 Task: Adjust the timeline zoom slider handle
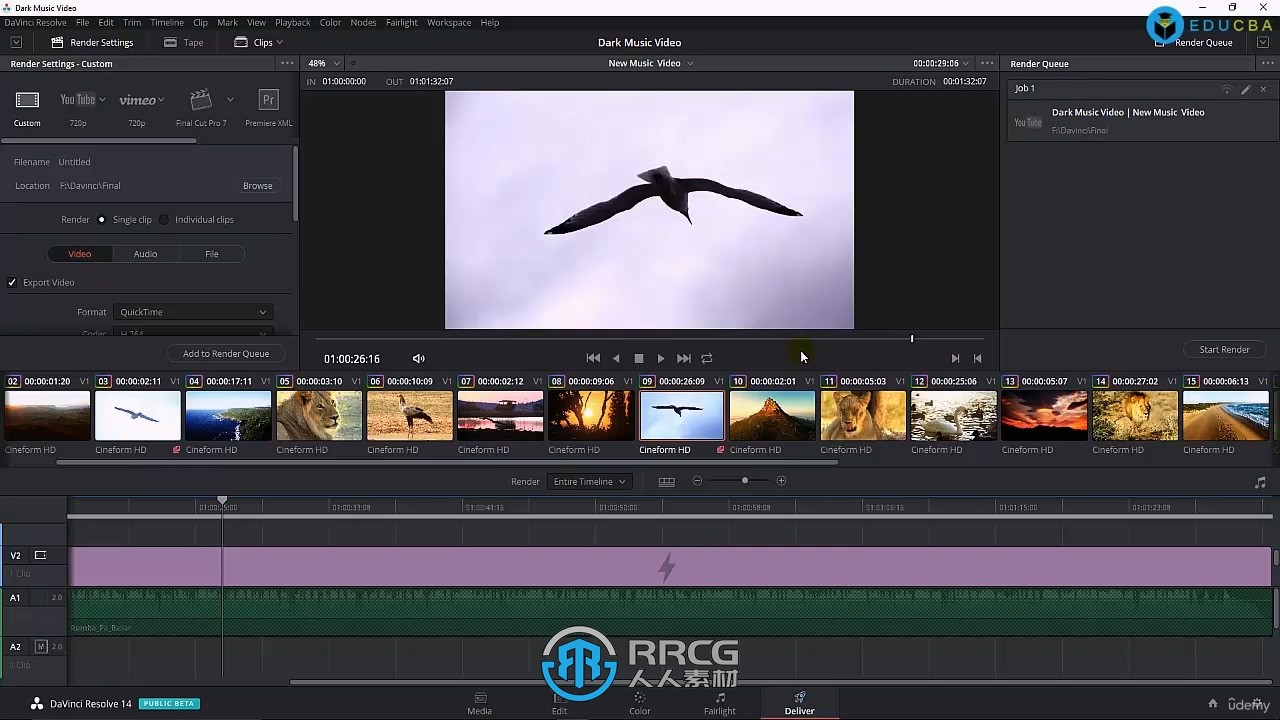coord(744,481)
